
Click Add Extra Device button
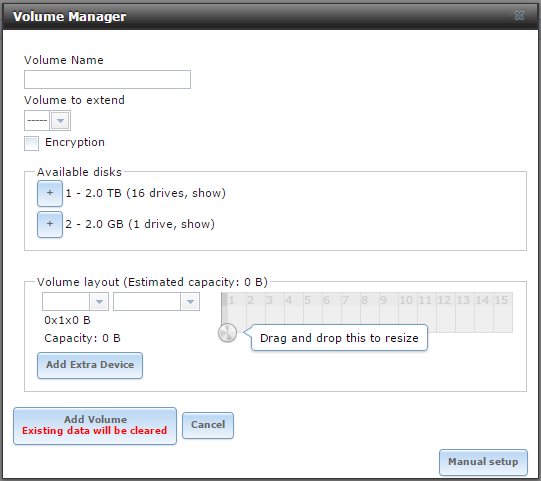click(x=90, y=365)
